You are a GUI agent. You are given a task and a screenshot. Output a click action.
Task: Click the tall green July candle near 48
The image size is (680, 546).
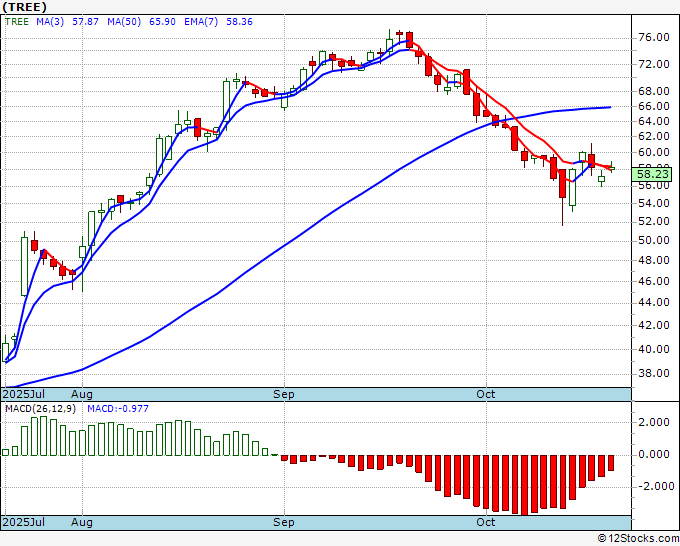pos(25,267)
